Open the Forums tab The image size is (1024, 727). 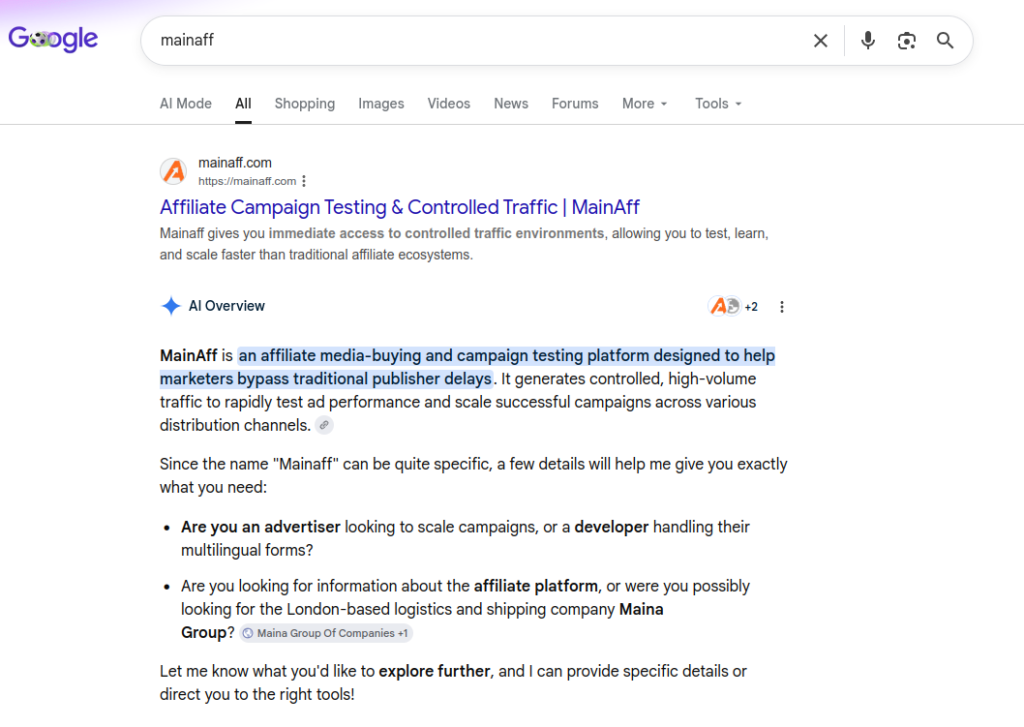point(575,104)
